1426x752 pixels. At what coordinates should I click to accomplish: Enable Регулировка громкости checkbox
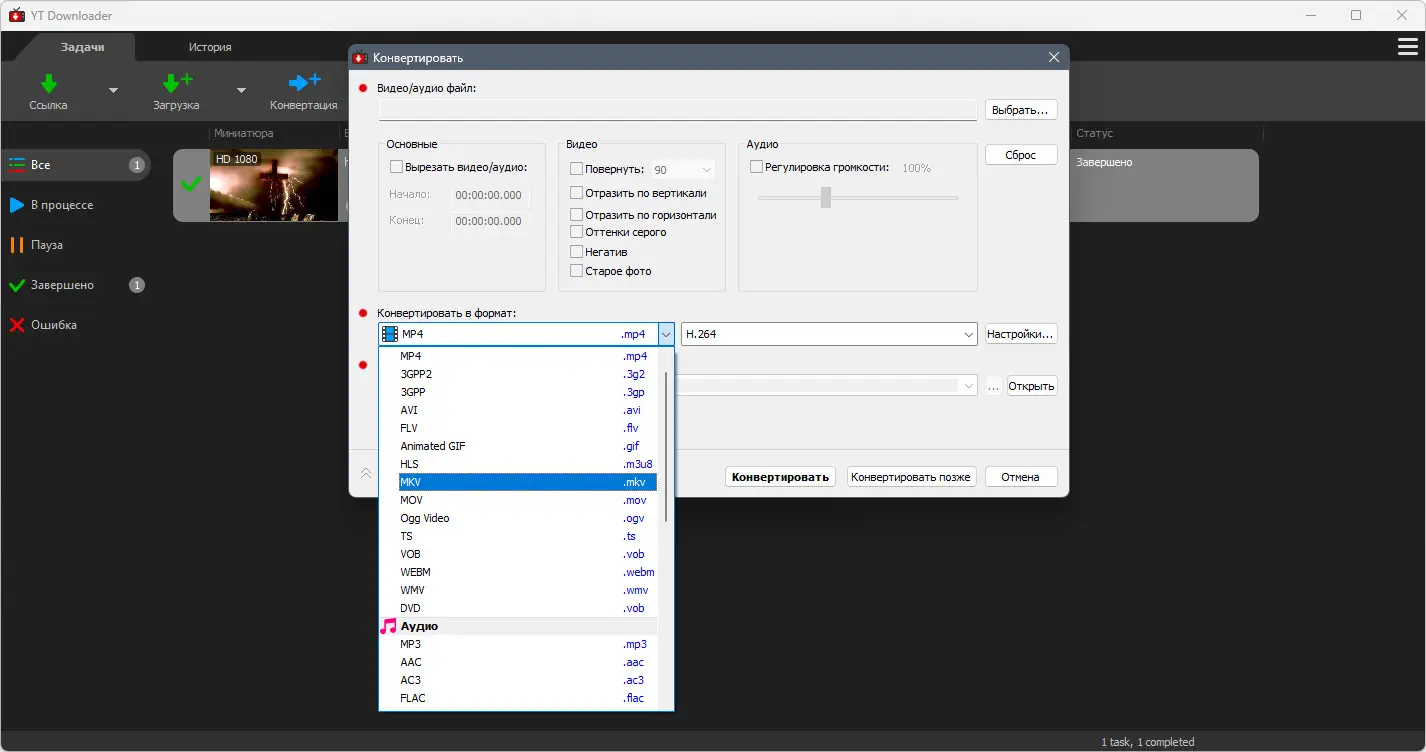pyautogui.click(x=756, y=167)
